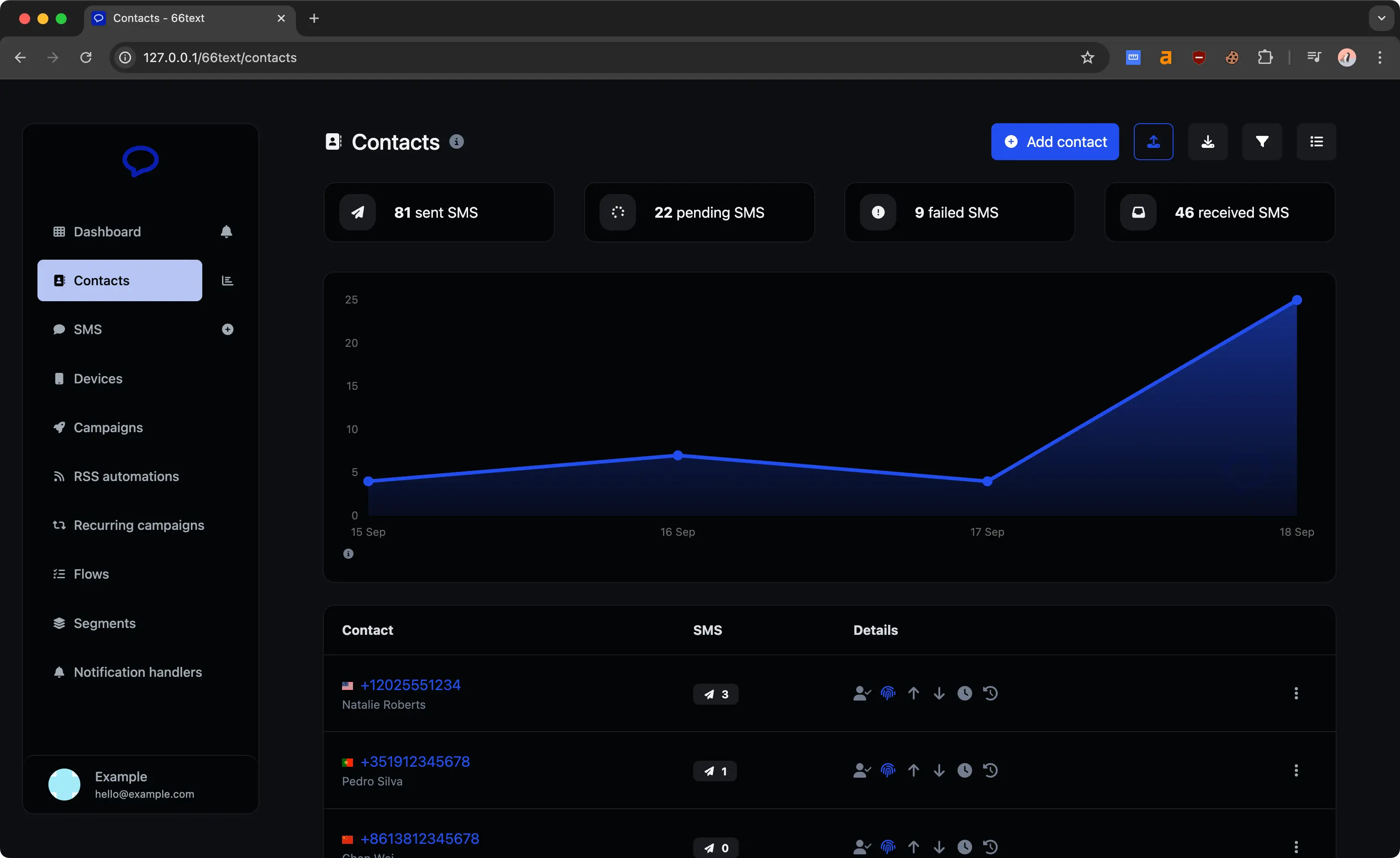Click the Add contact button
The height and width of the screenshot is (858, 1400).
pyautogui.click(x=1054, y=141)
